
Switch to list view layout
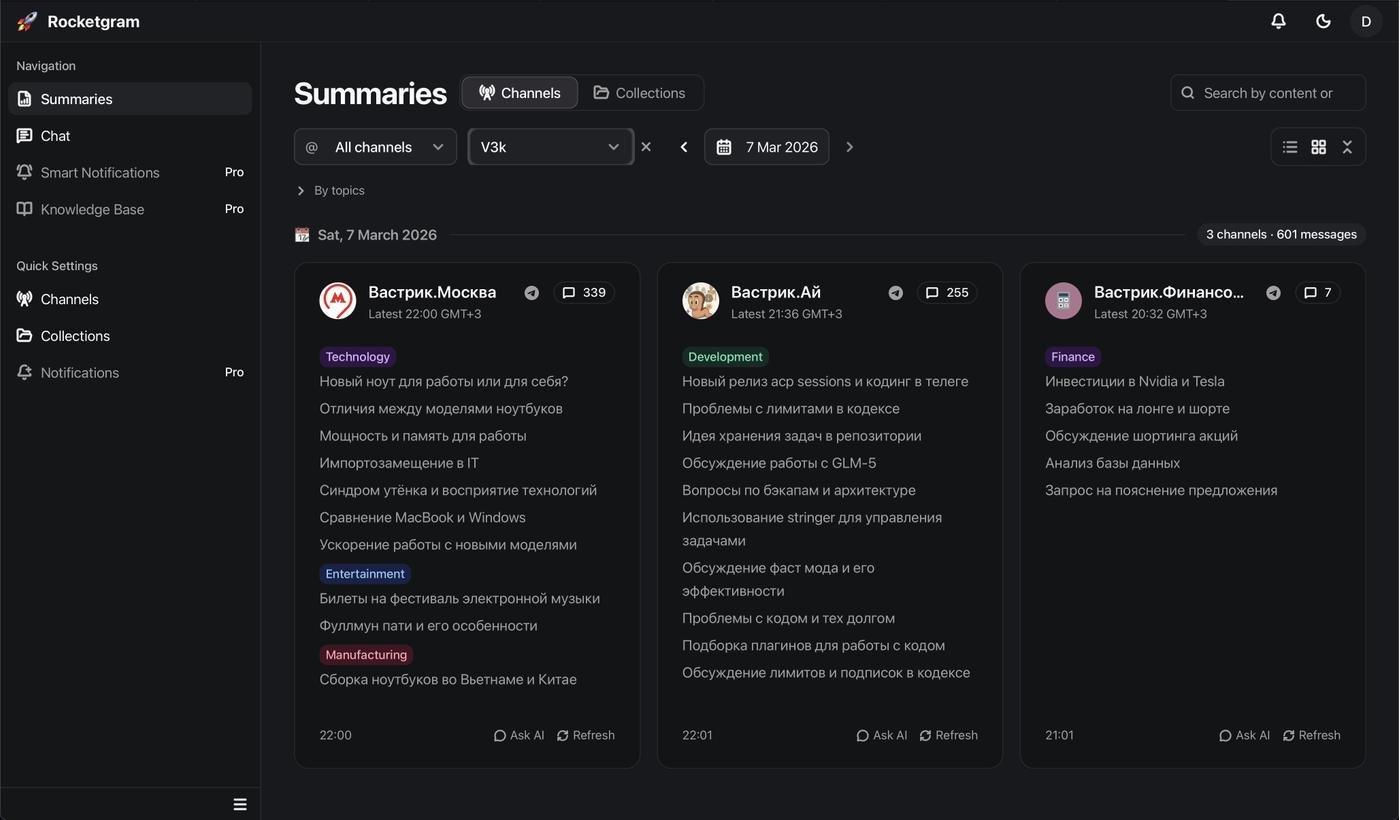coord(1290,147)
